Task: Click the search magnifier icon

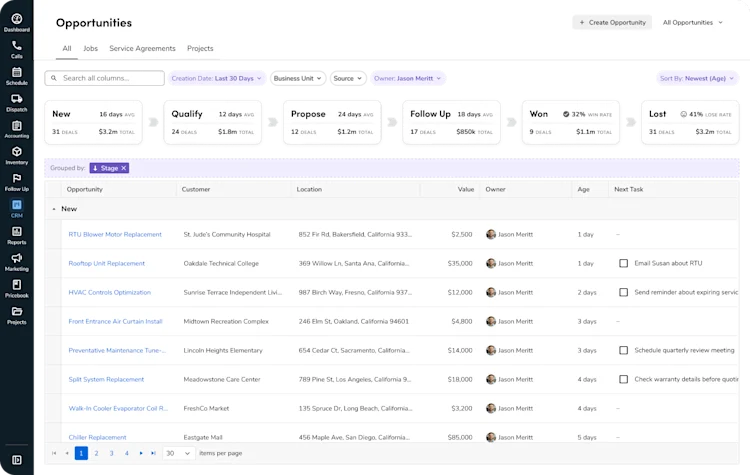Action: click(x=54, y=78)
